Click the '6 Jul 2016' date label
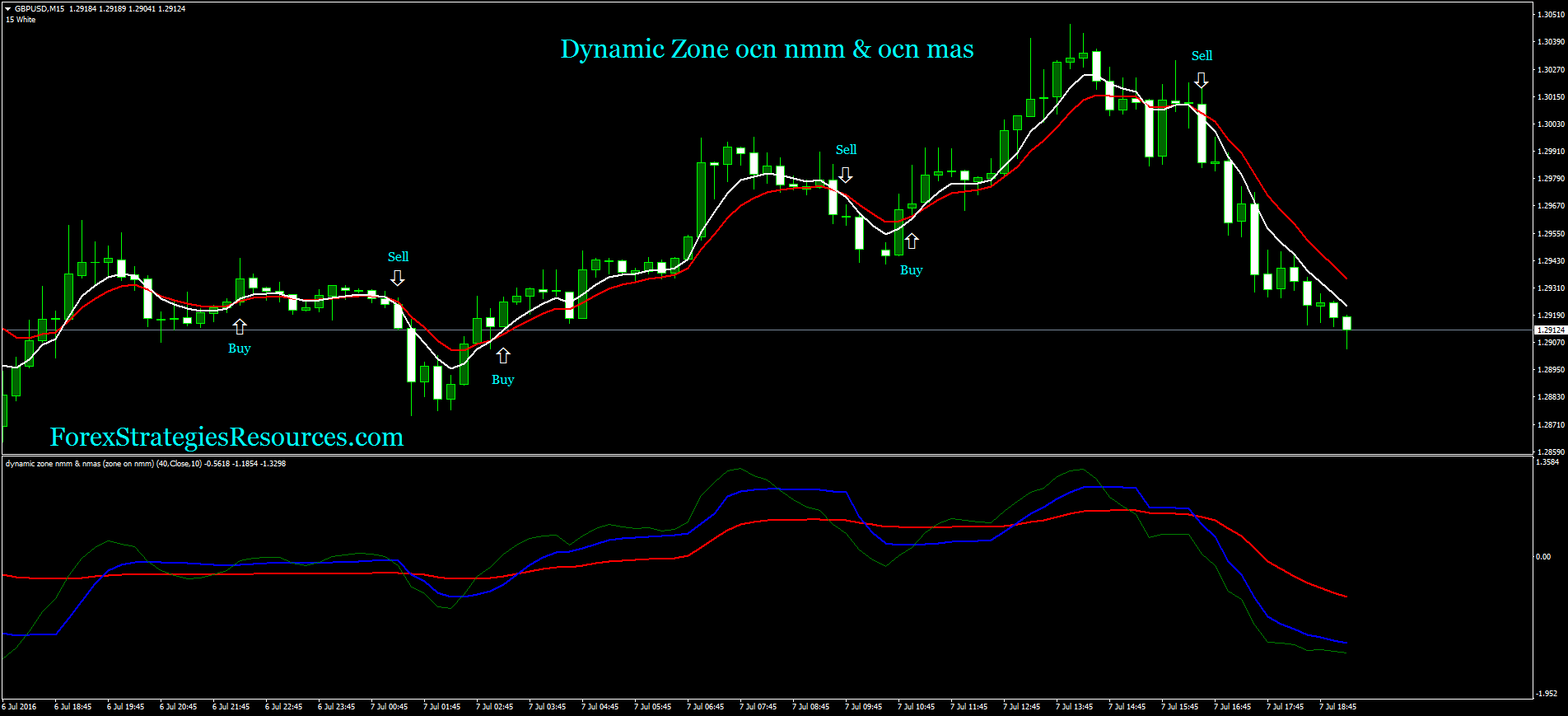This screenshot has height=716, width=1568. [x=20, y=706]
